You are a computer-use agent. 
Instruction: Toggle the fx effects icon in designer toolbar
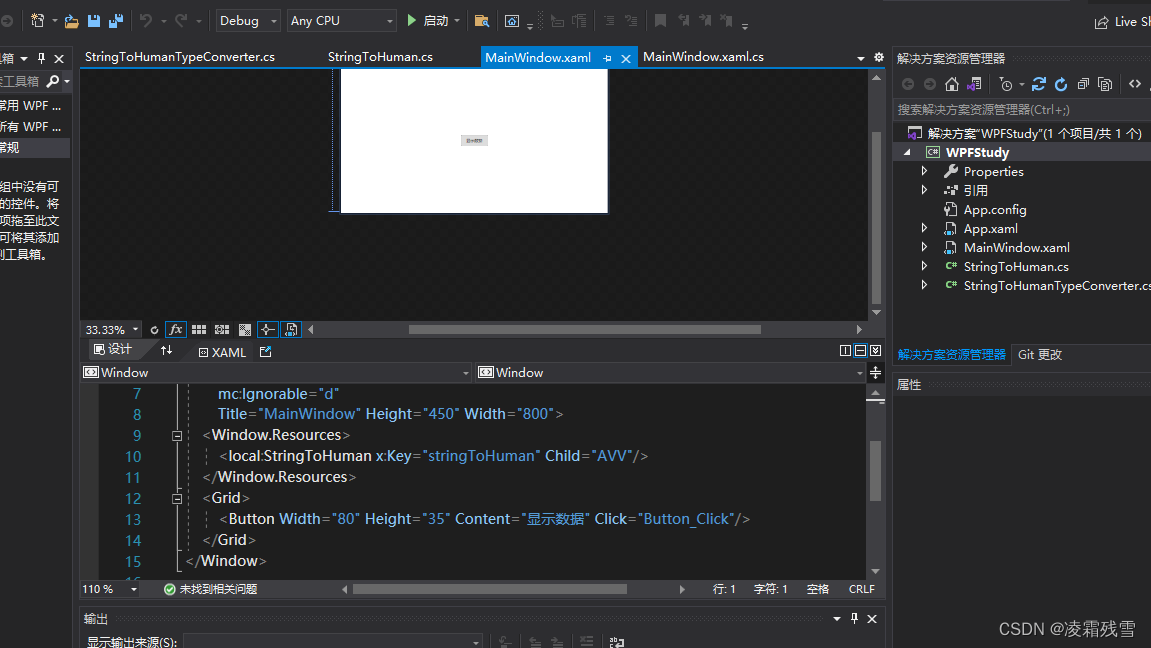tap(175, 329)
